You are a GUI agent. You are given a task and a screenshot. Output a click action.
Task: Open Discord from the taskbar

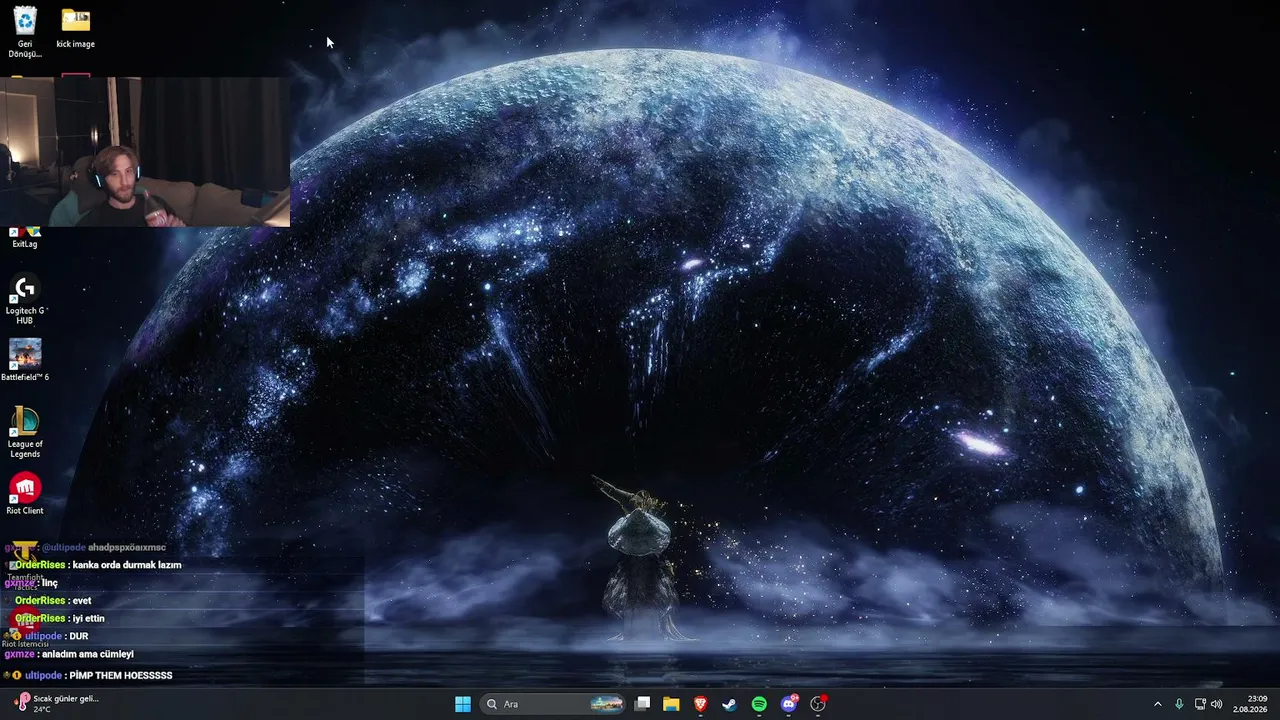click(789, 704)
